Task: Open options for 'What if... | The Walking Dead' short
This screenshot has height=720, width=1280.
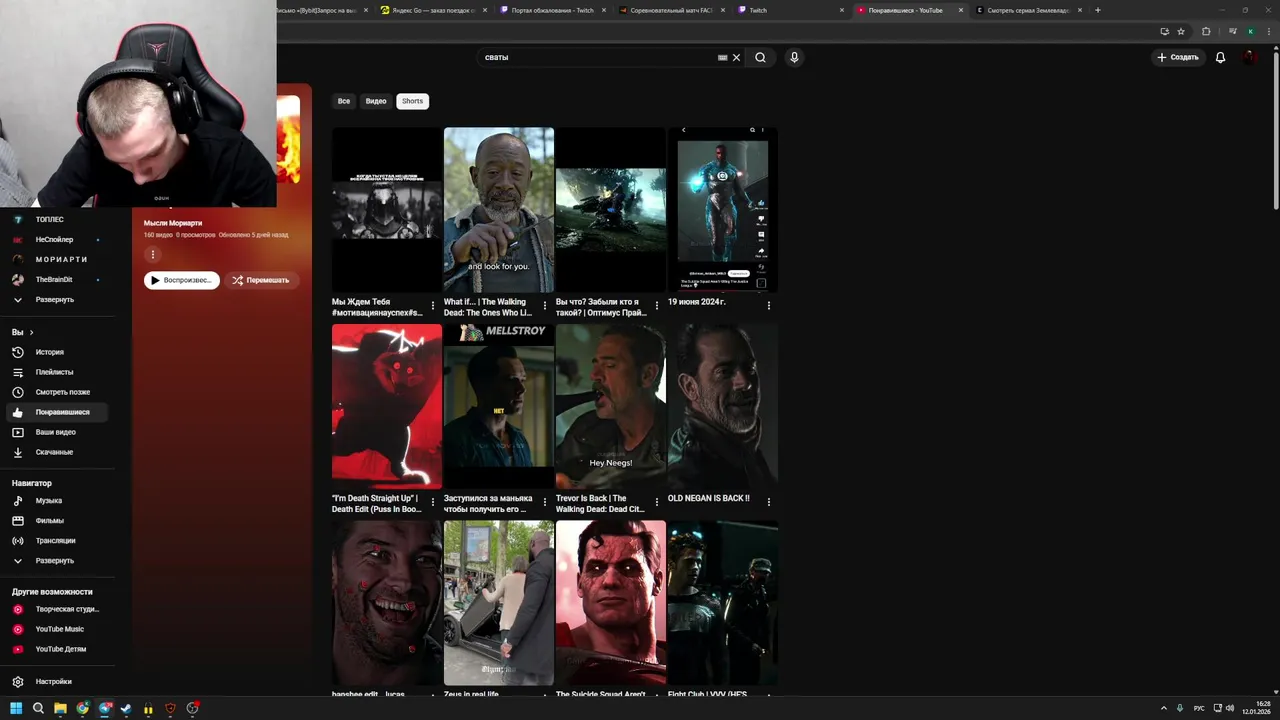Action: click(545, 305)
